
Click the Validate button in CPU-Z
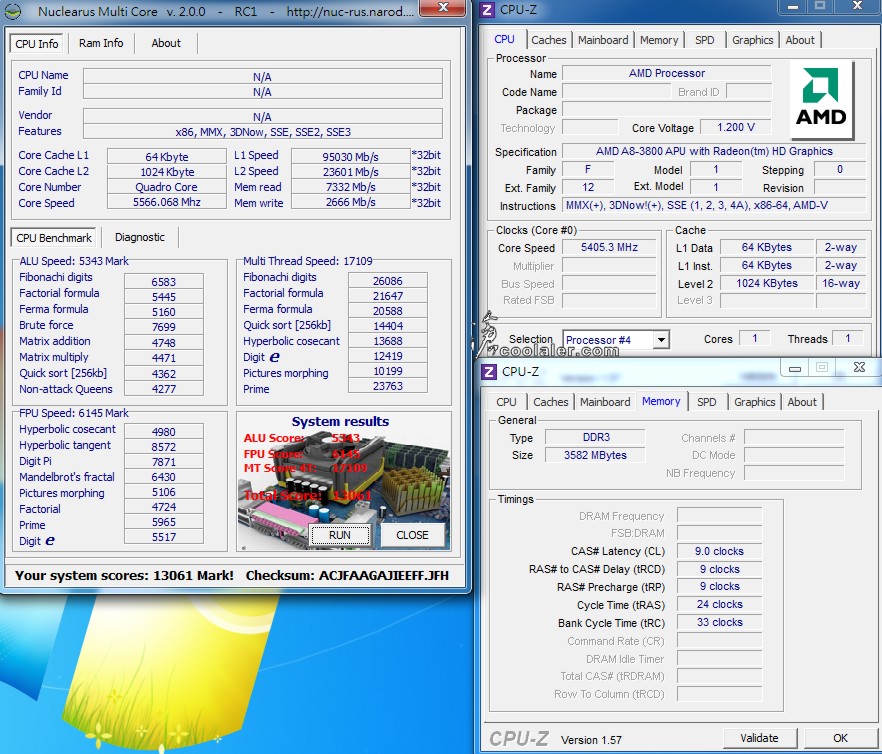759,738
